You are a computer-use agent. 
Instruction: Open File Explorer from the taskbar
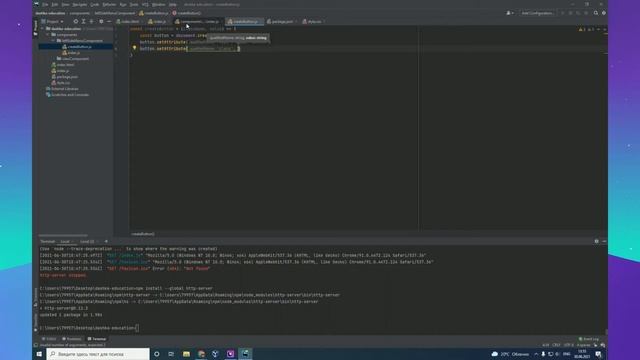coord(186,354)
